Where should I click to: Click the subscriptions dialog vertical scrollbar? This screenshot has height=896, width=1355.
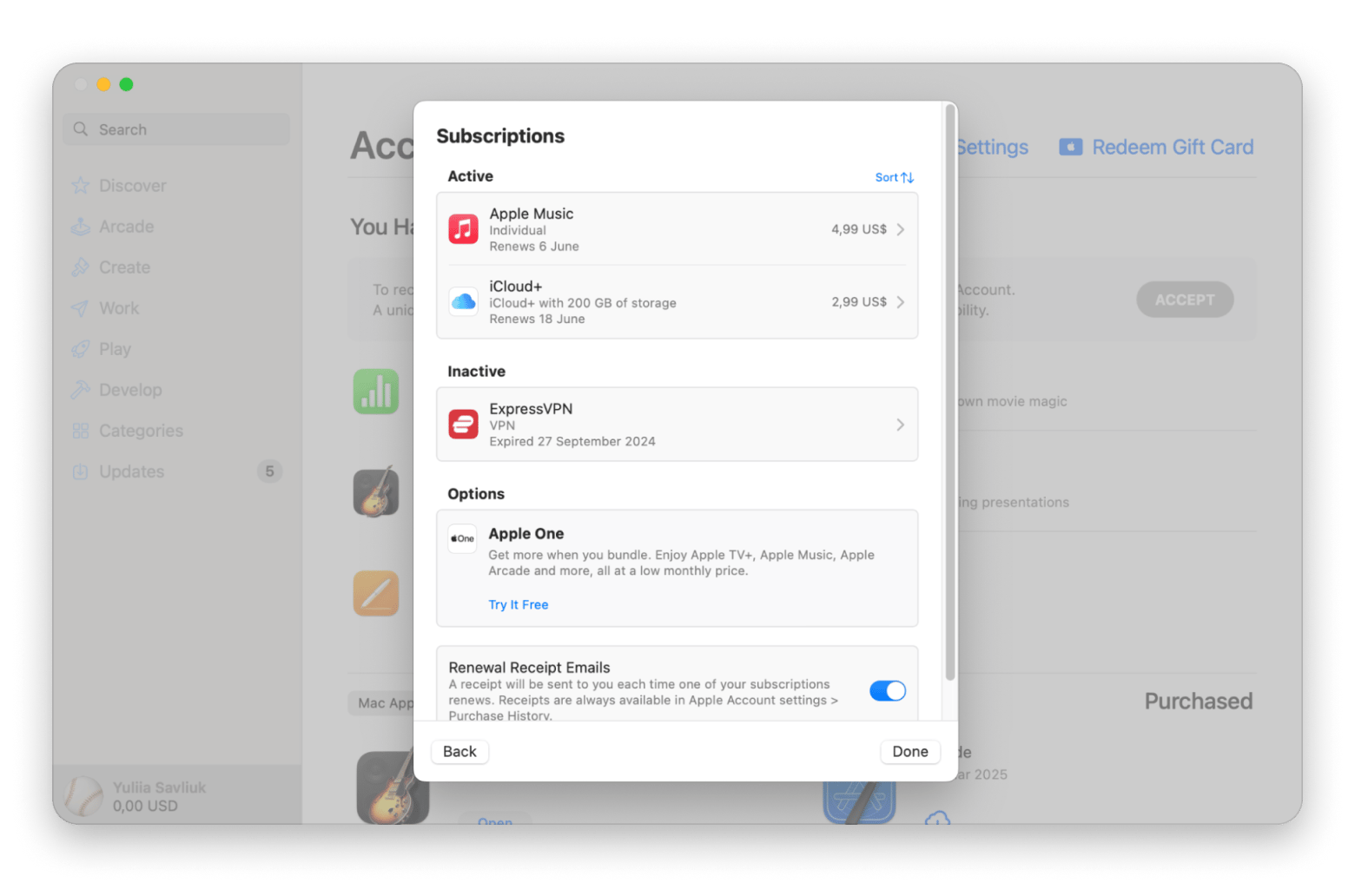[949, 391]
